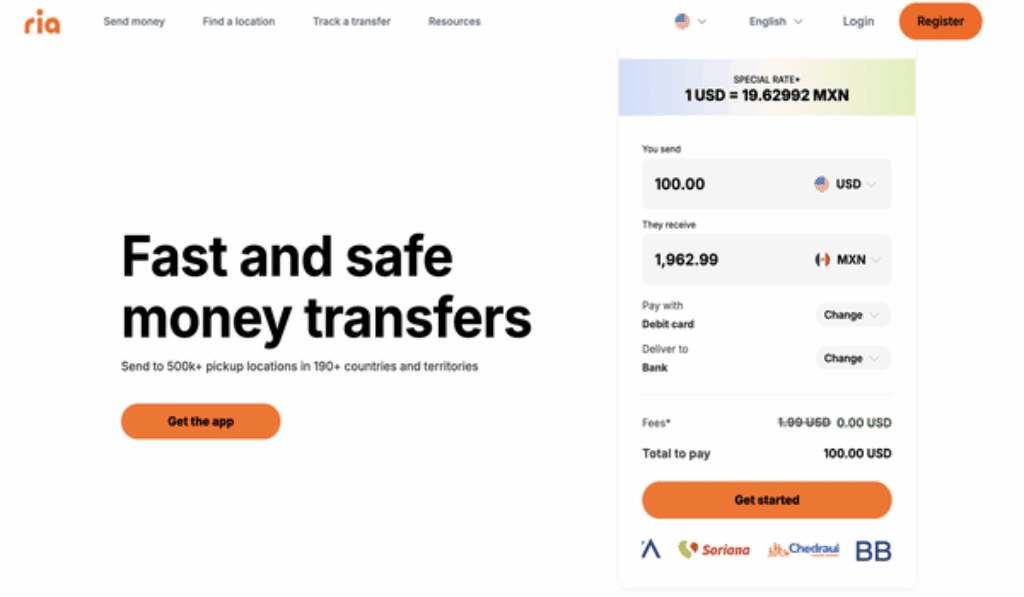Change the Pay with method

[x=853, y=315]
